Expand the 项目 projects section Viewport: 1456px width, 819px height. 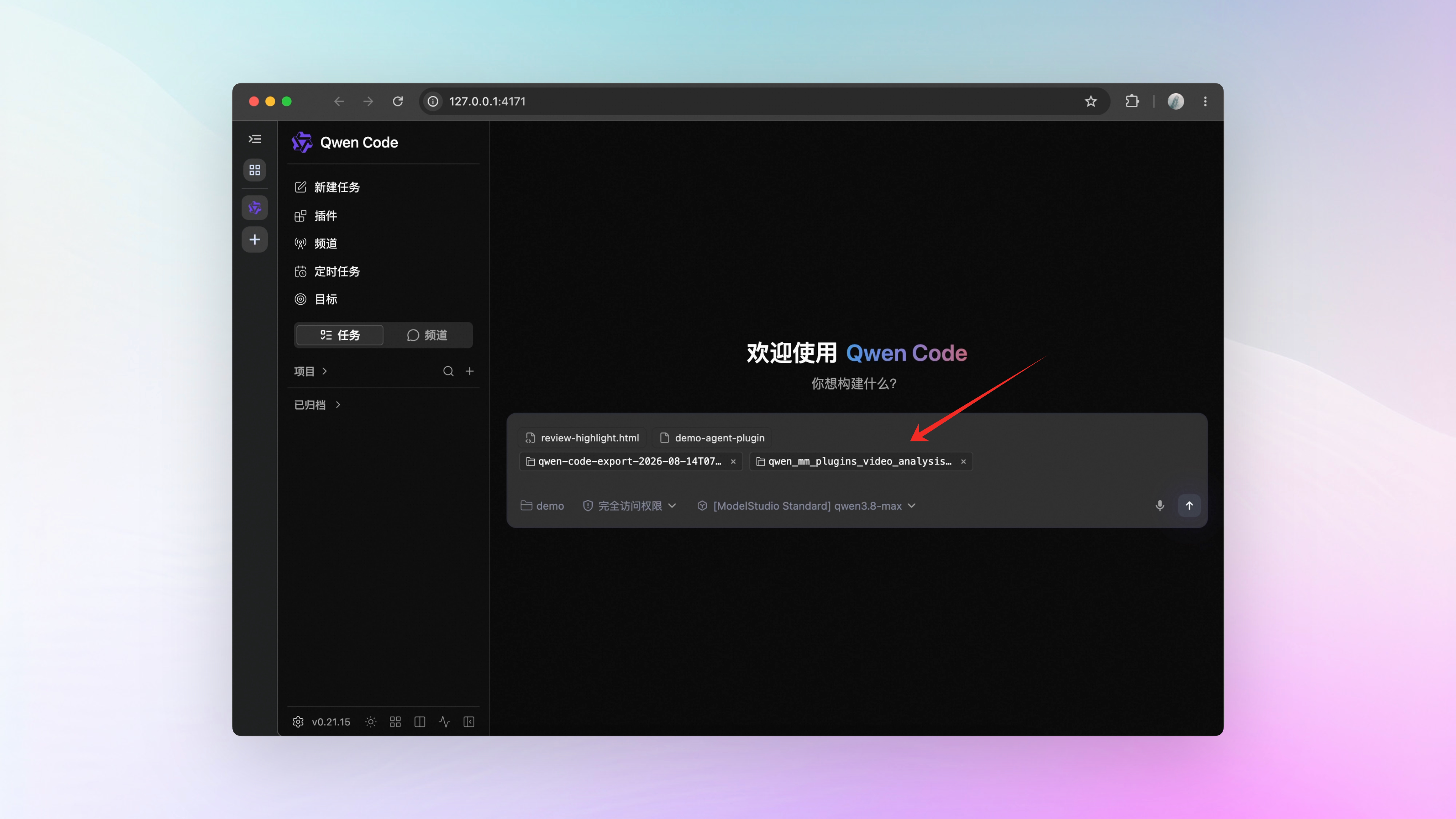tap(310, 371)
